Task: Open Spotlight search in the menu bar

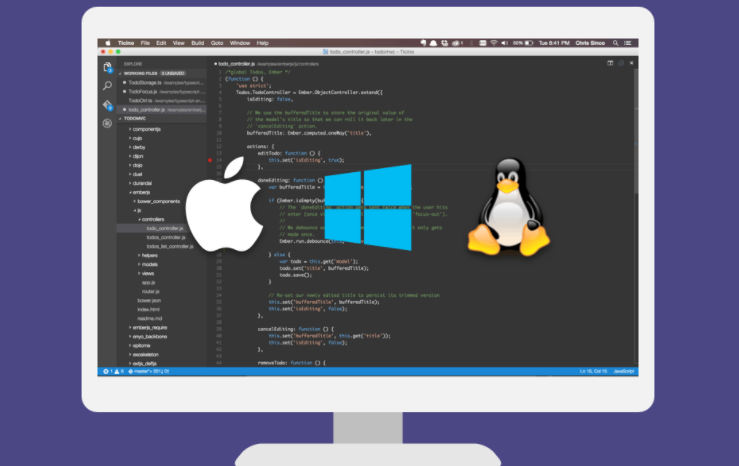Action: 615,43
